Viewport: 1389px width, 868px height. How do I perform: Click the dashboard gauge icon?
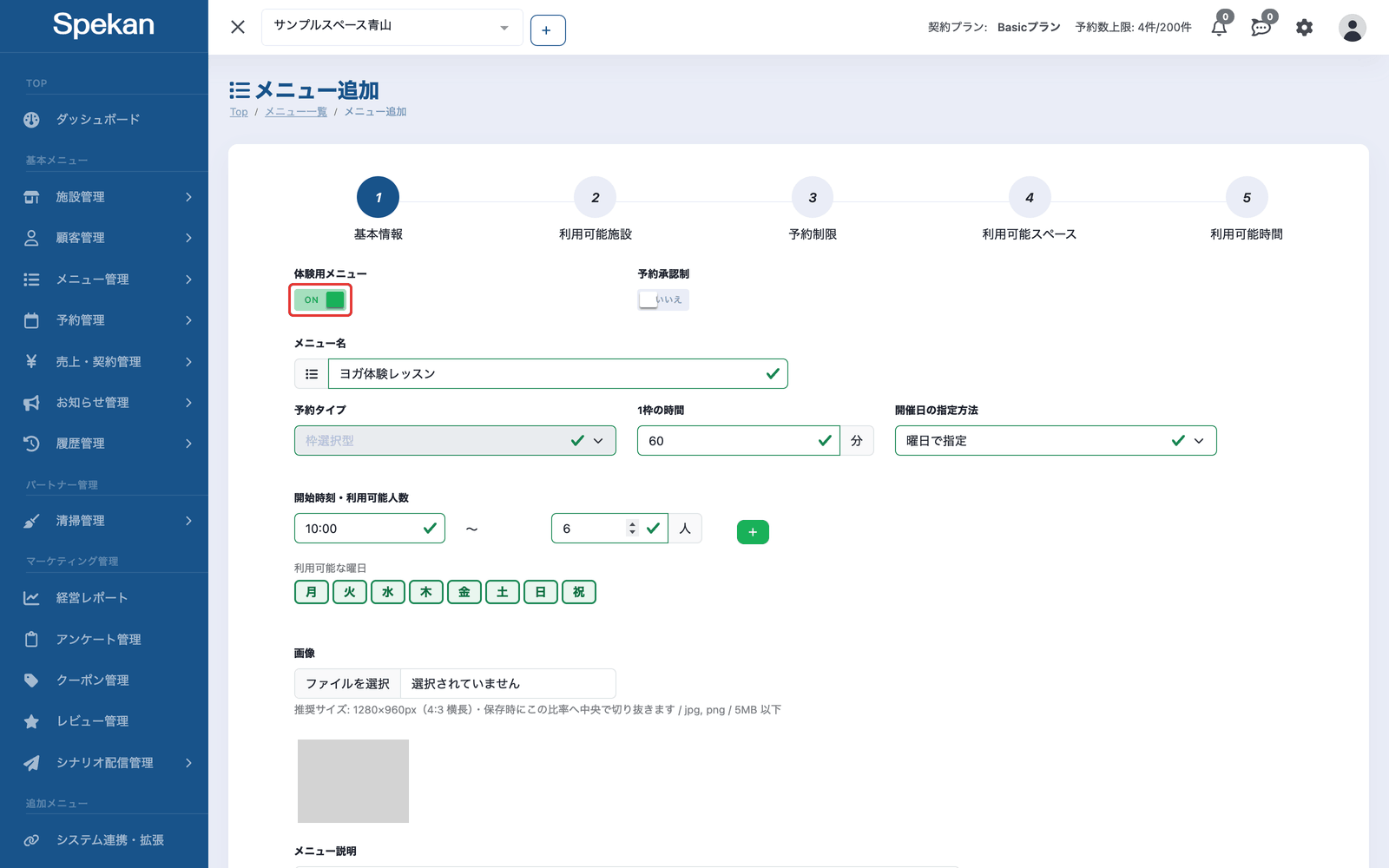pos(31,120)
